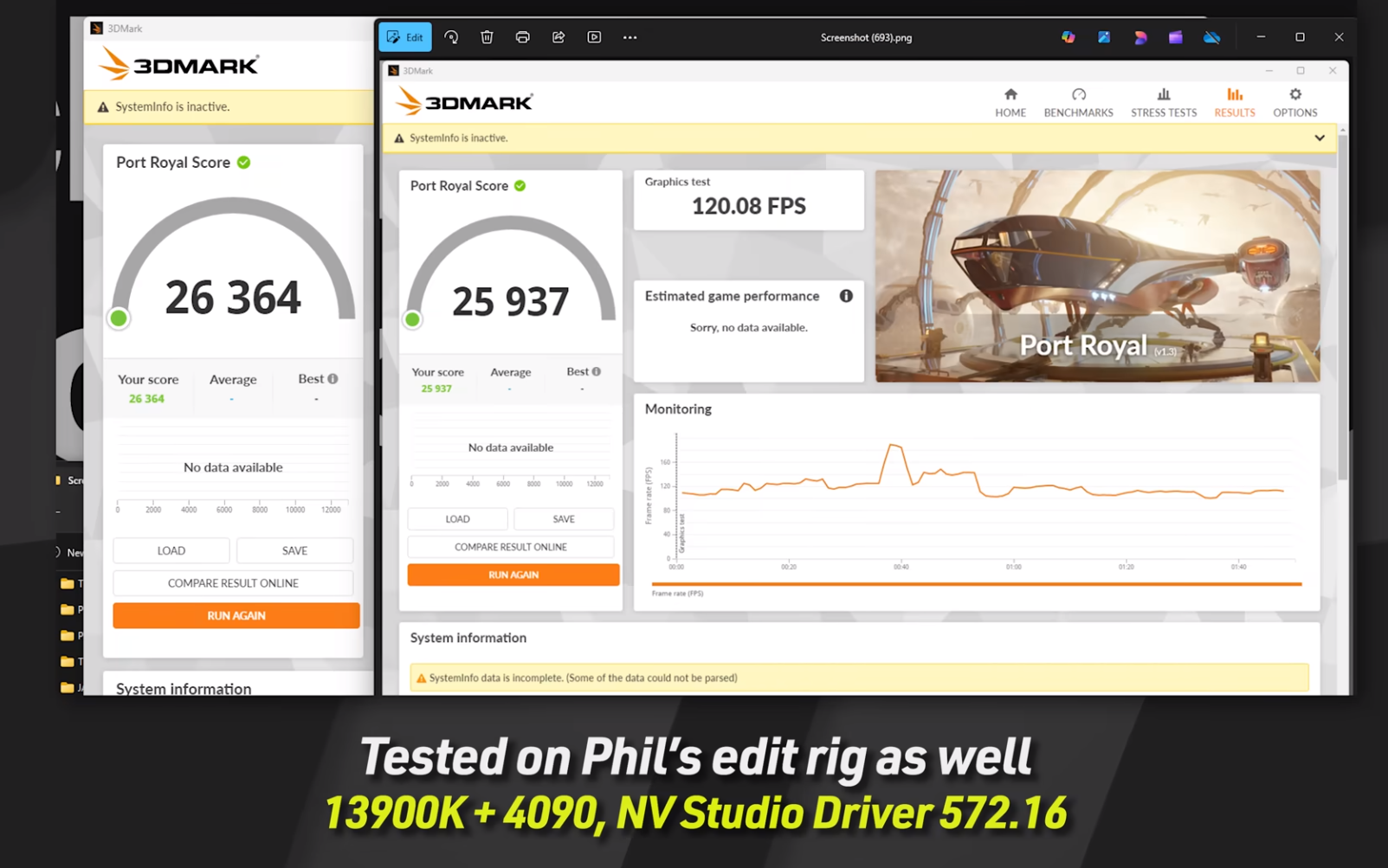Viewport: 1388px width, 868px height.
Task: Click info icon beside Estimated game performance
Action: click(x=846, y=296)
